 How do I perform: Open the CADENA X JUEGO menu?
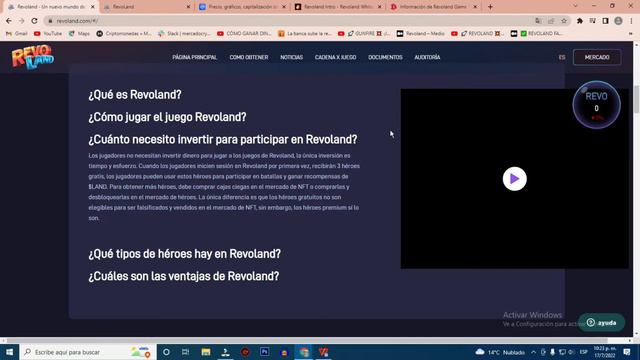335,57
